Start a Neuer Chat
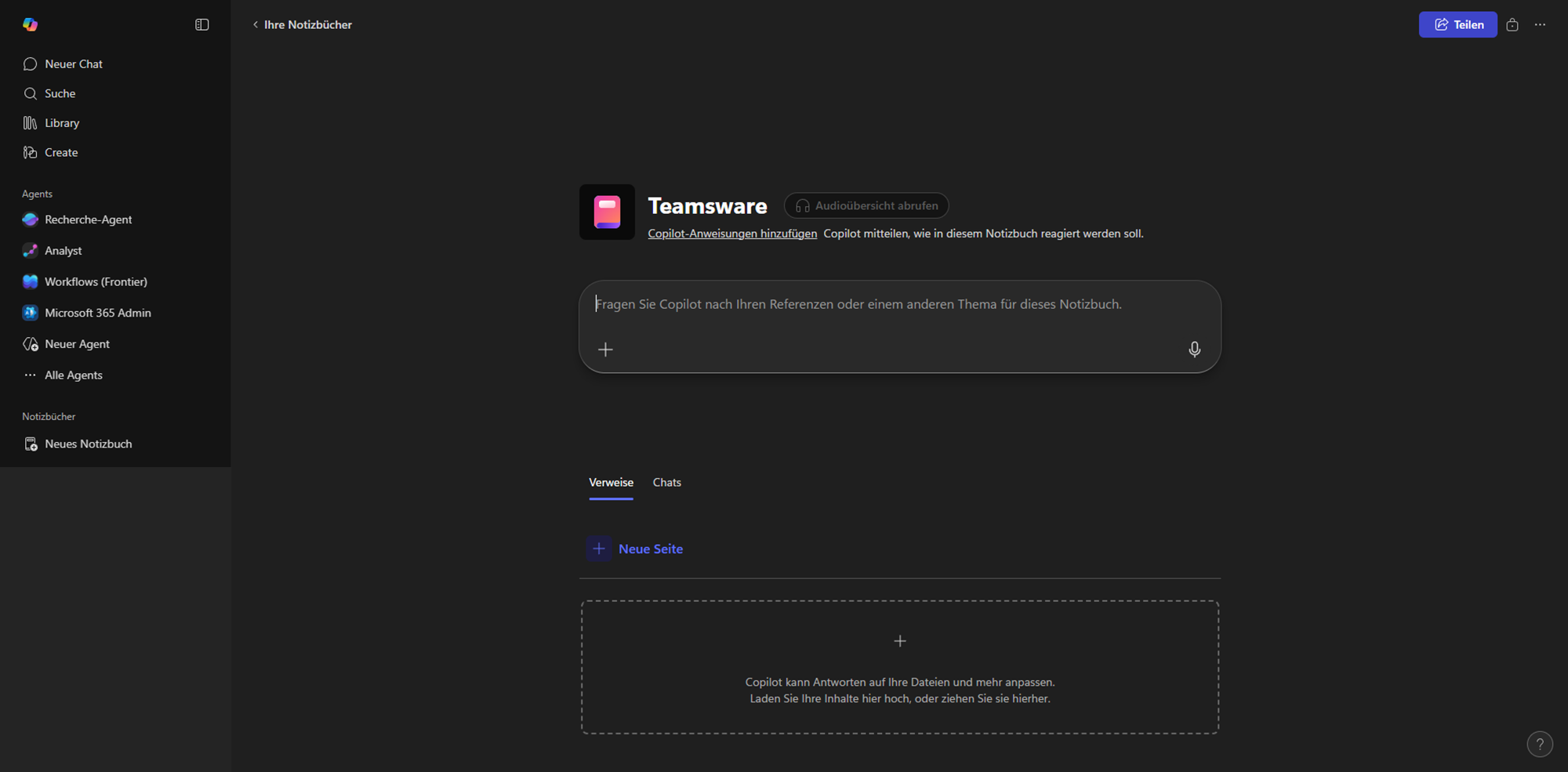 tap(73, 63)
